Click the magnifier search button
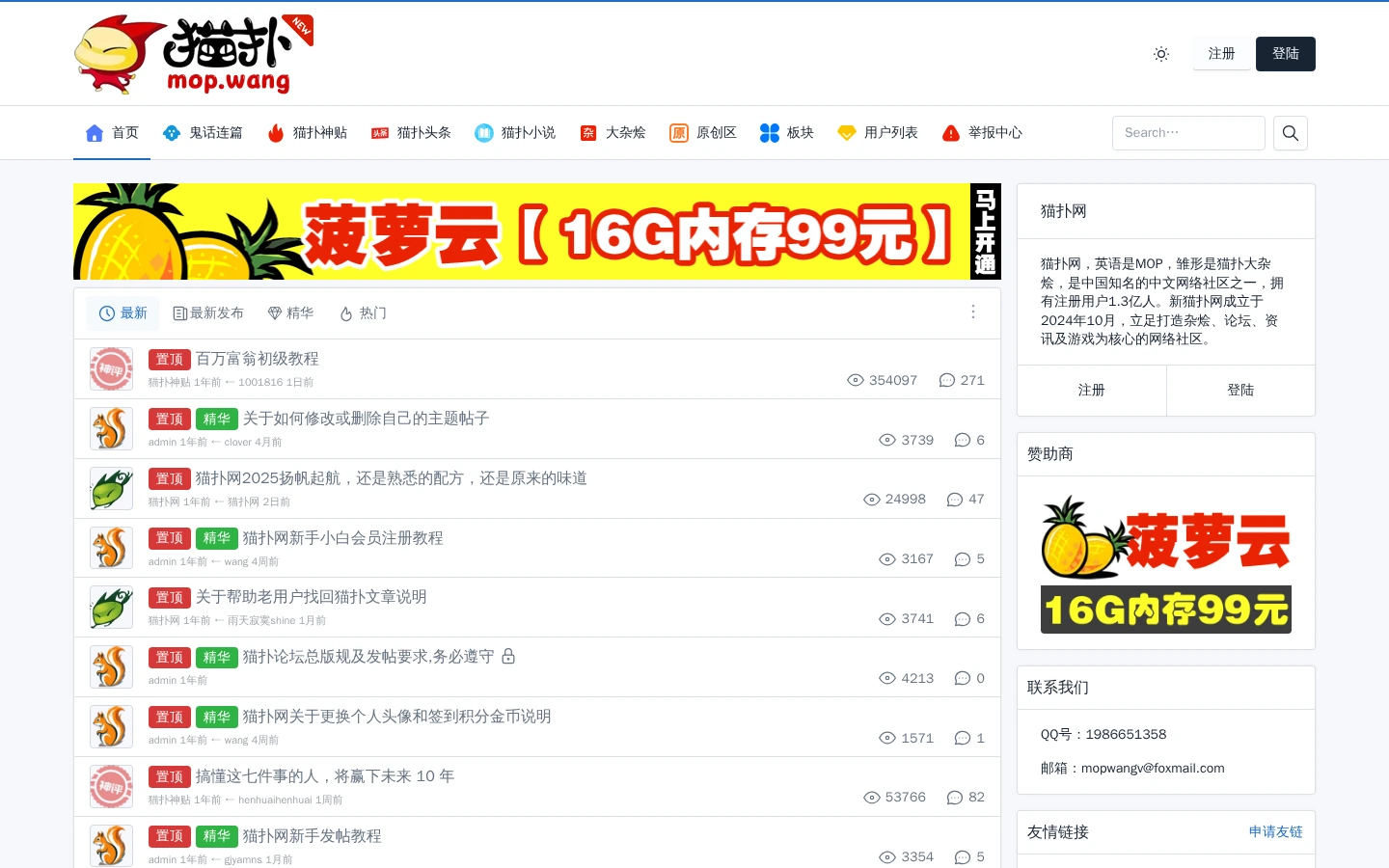Viewport: 1389px width, 868px height. [x=1291, y=133]
